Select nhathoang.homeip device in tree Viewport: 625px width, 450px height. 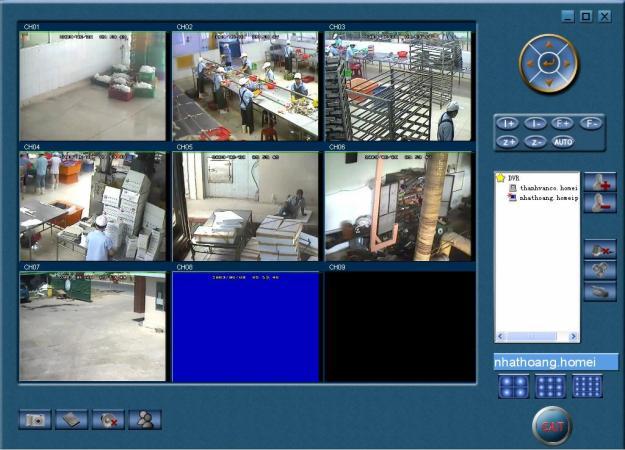tap(544, 197)
